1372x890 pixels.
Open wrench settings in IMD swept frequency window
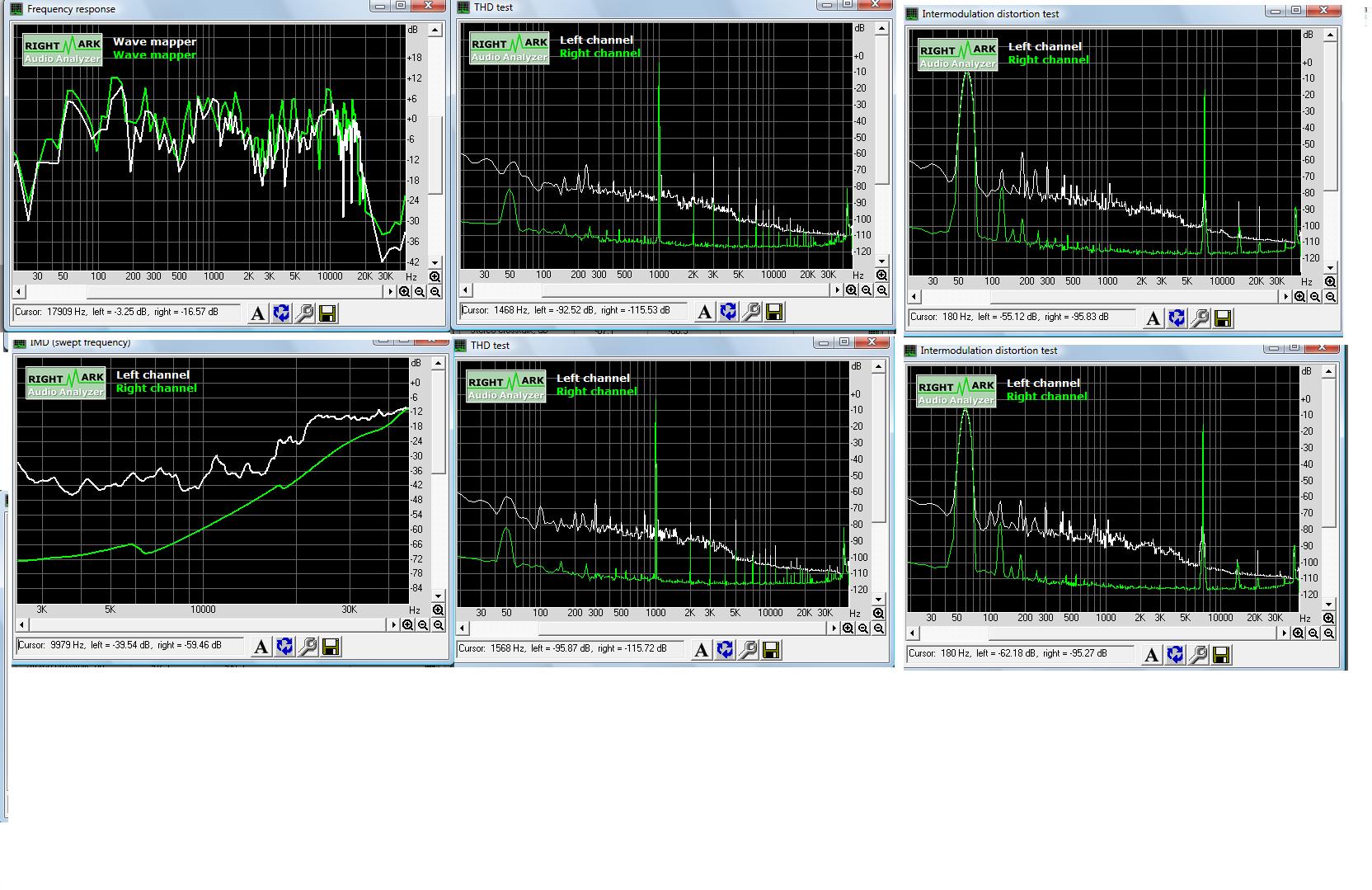308,647
